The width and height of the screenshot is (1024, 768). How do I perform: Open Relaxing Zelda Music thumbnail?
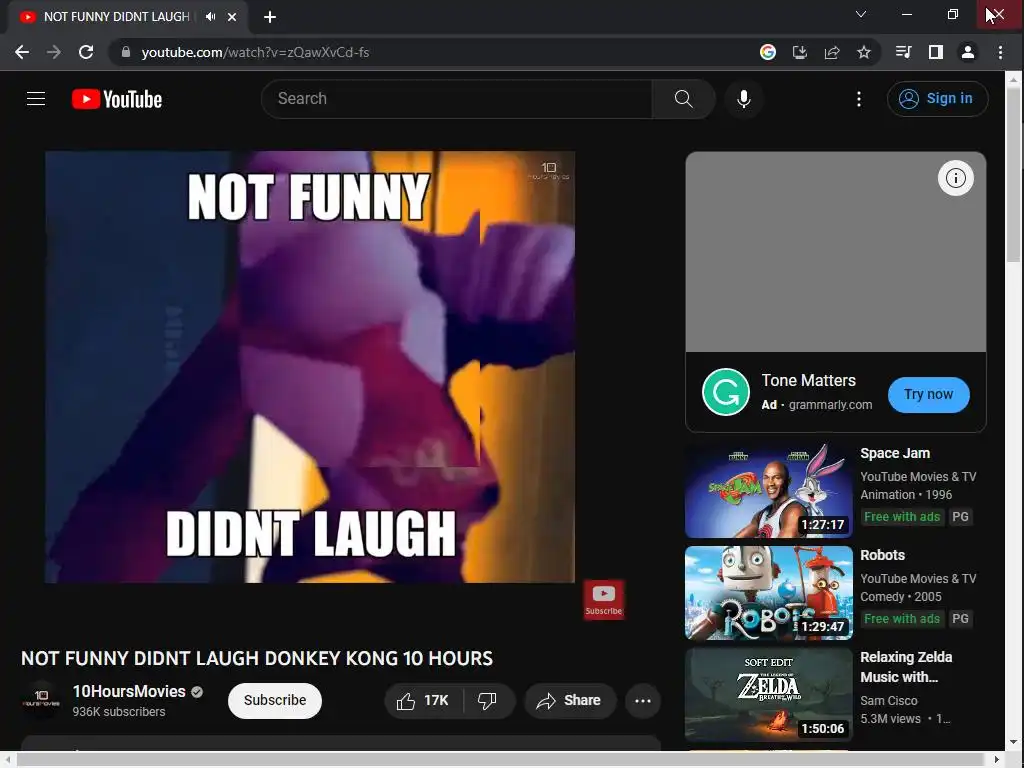pyautogui.click(x=769, y=694)
